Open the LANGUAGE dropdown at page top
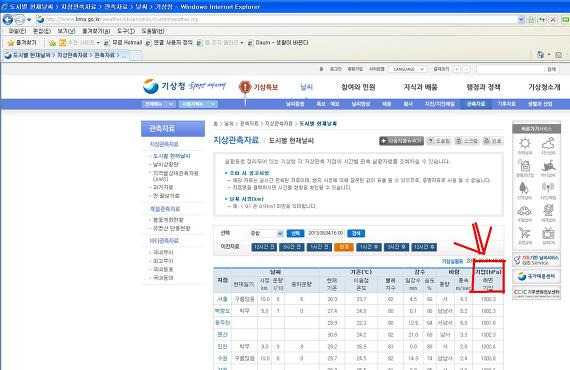The image size is (570, 370). [x=407, y=69]
